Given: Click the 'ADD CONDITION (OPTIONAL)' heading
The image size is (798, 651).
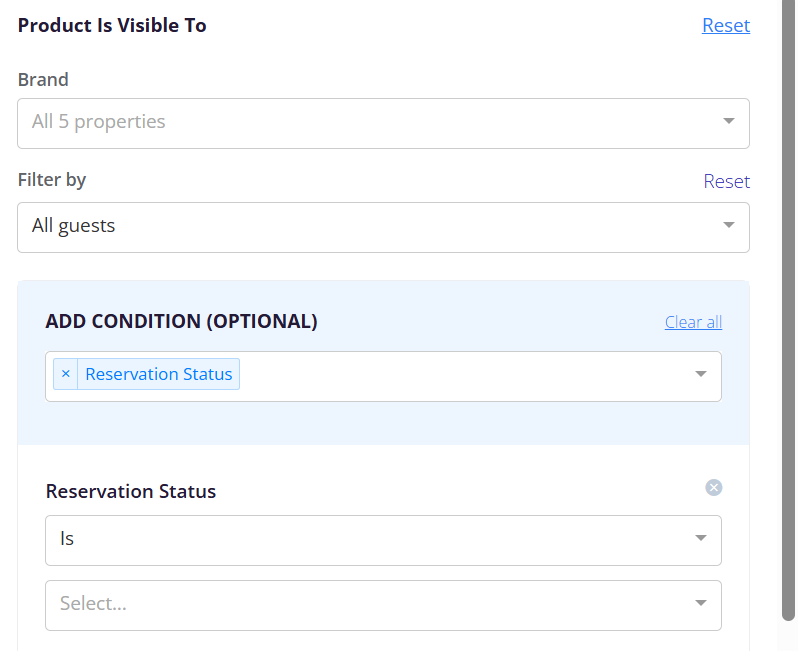Looking at the screenshot, I should pyautogui.click(x=181, y=322).
